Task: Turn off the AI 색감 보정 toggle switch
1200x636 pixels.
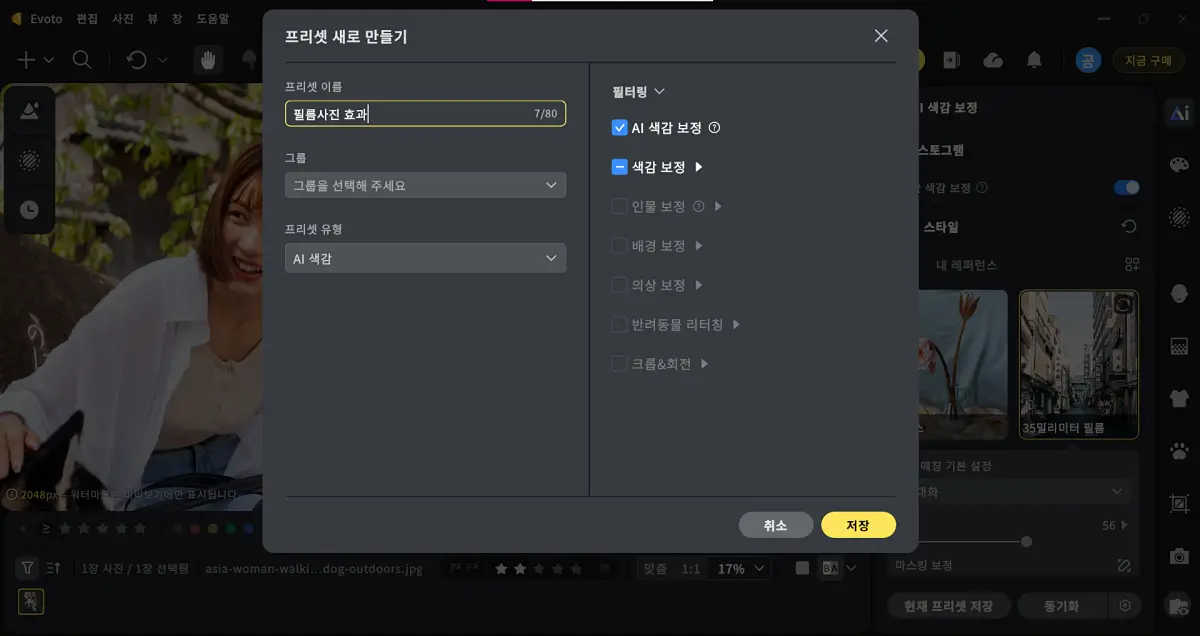Action: click(x=1126, y=187)
